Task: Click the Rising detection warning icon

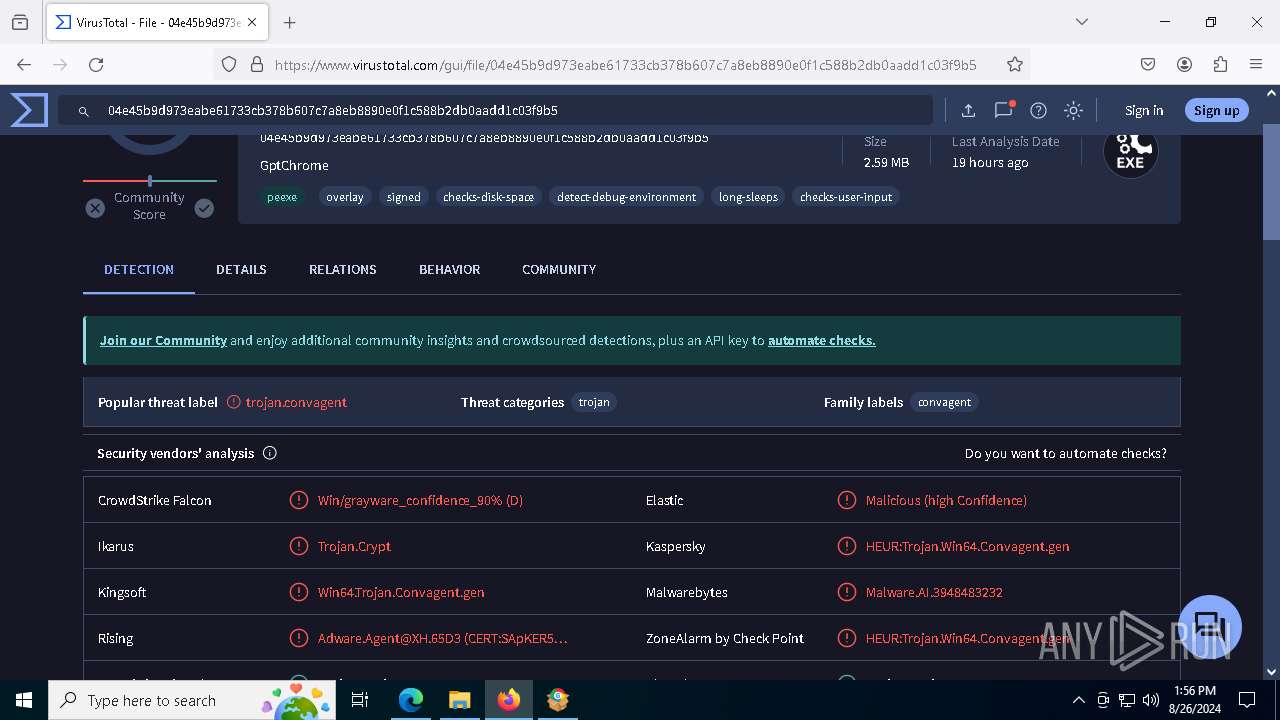Action: point(298,638)
